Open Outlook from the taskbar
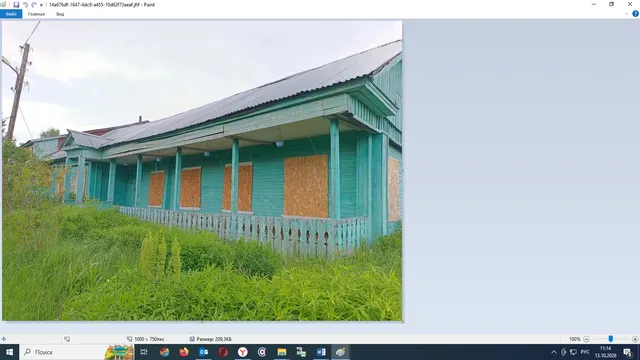 (x=204, y=352)
